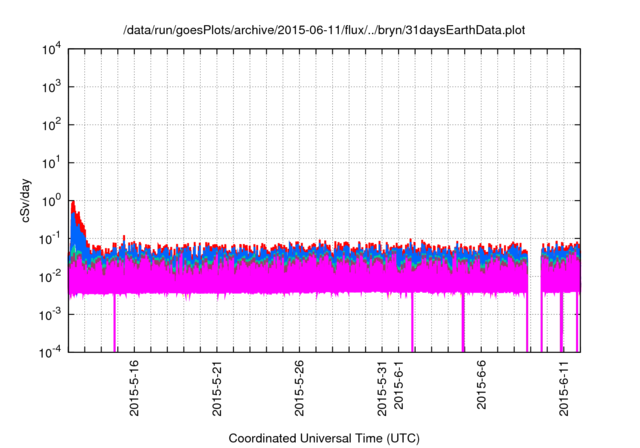
Task: Select the 2015-6-1 date tick label
Action: tap(400, 388)
